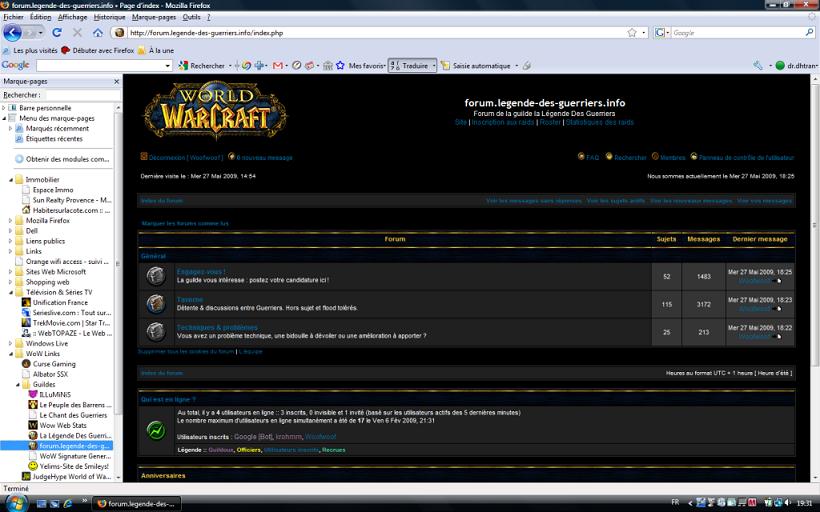Reload the page with the refresh icon
The image size is (820, 512).
tap(57, 33)
